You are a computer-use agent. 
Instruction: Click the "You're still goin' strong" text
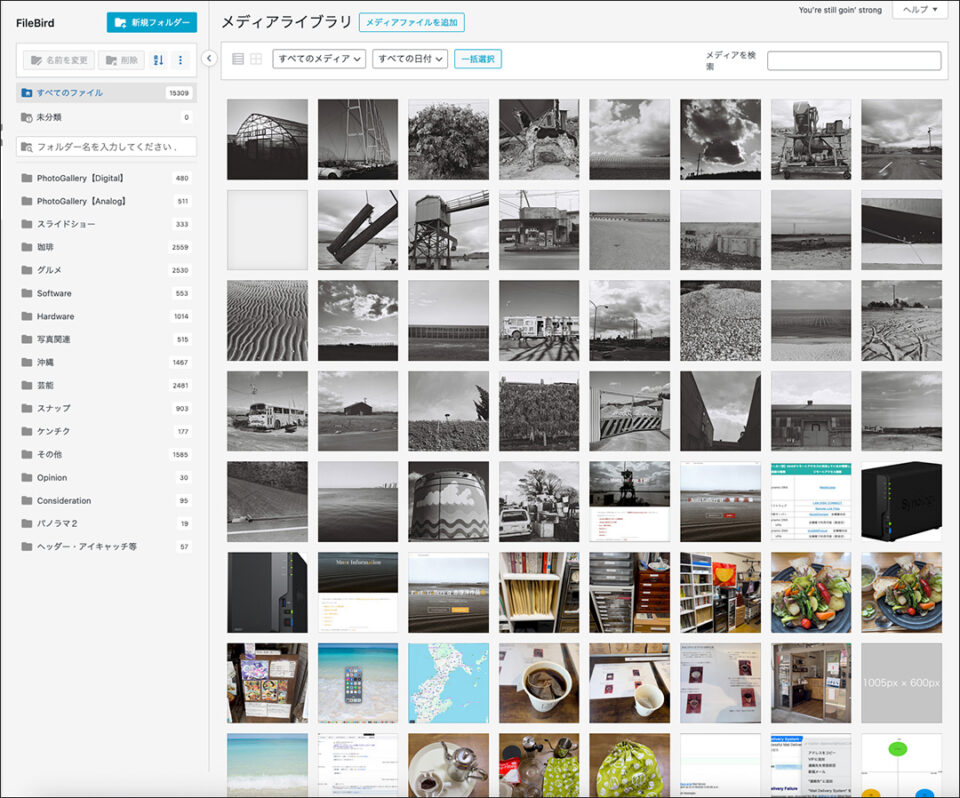point(840,10)
